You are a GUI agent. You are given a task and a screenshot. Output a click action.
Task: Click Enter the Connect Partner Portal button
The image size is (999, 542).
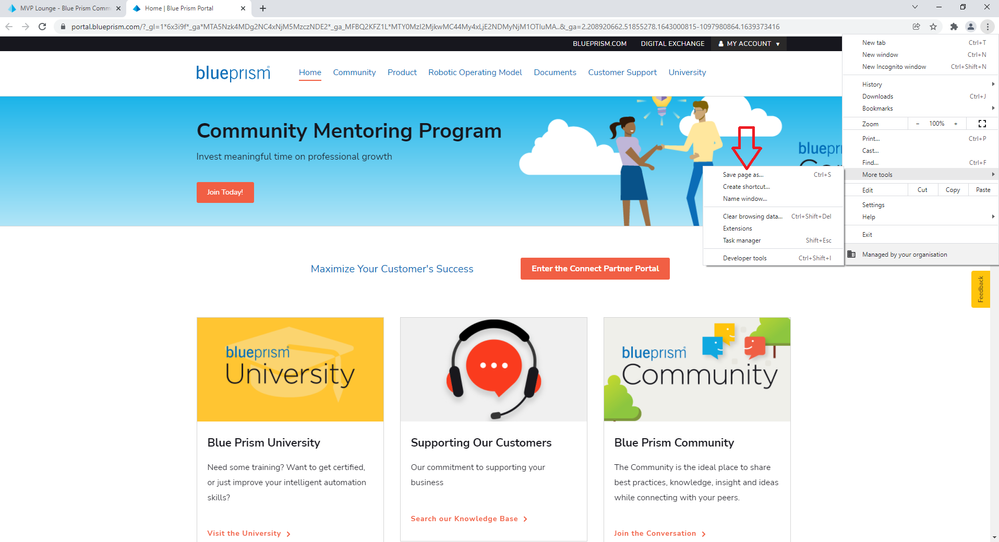[x=595, y=269]
